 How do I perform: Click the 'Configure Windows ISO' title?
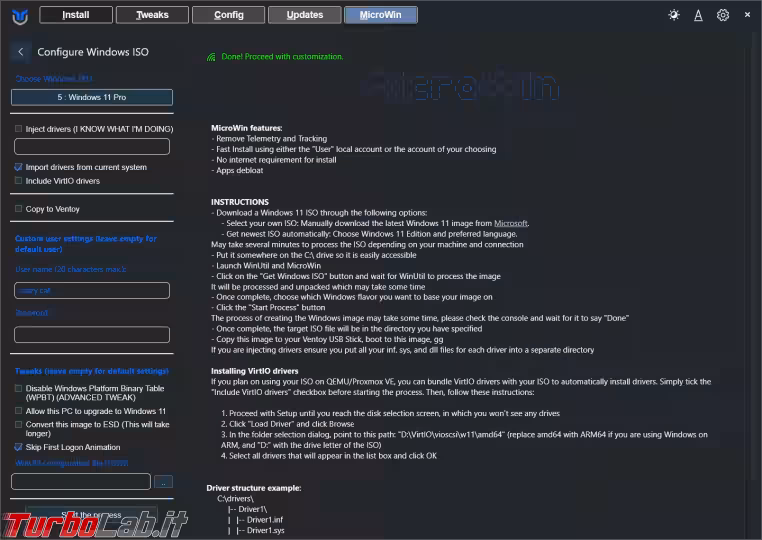tap(93, 52)
